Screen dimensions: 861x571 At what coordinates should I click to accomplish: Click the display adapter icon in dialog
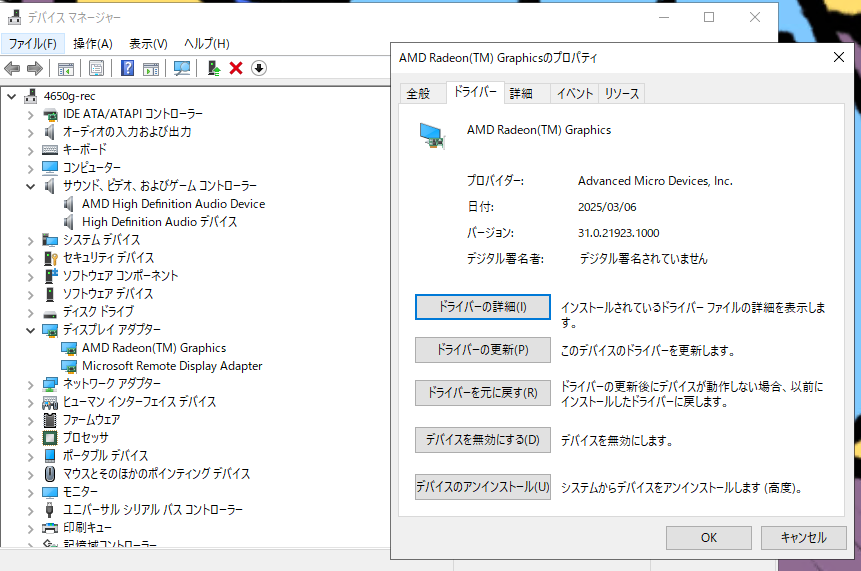[433, 136]
